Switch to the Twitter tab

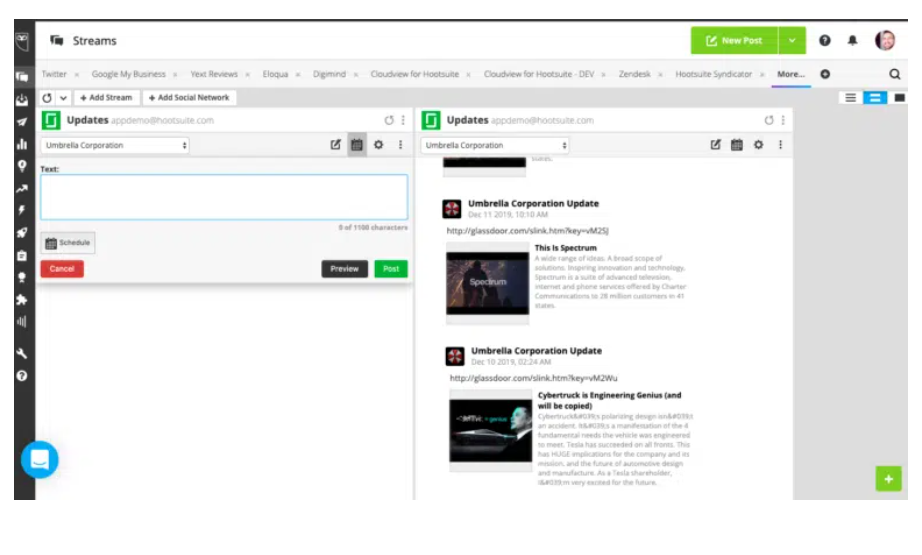tap(54, 74)
